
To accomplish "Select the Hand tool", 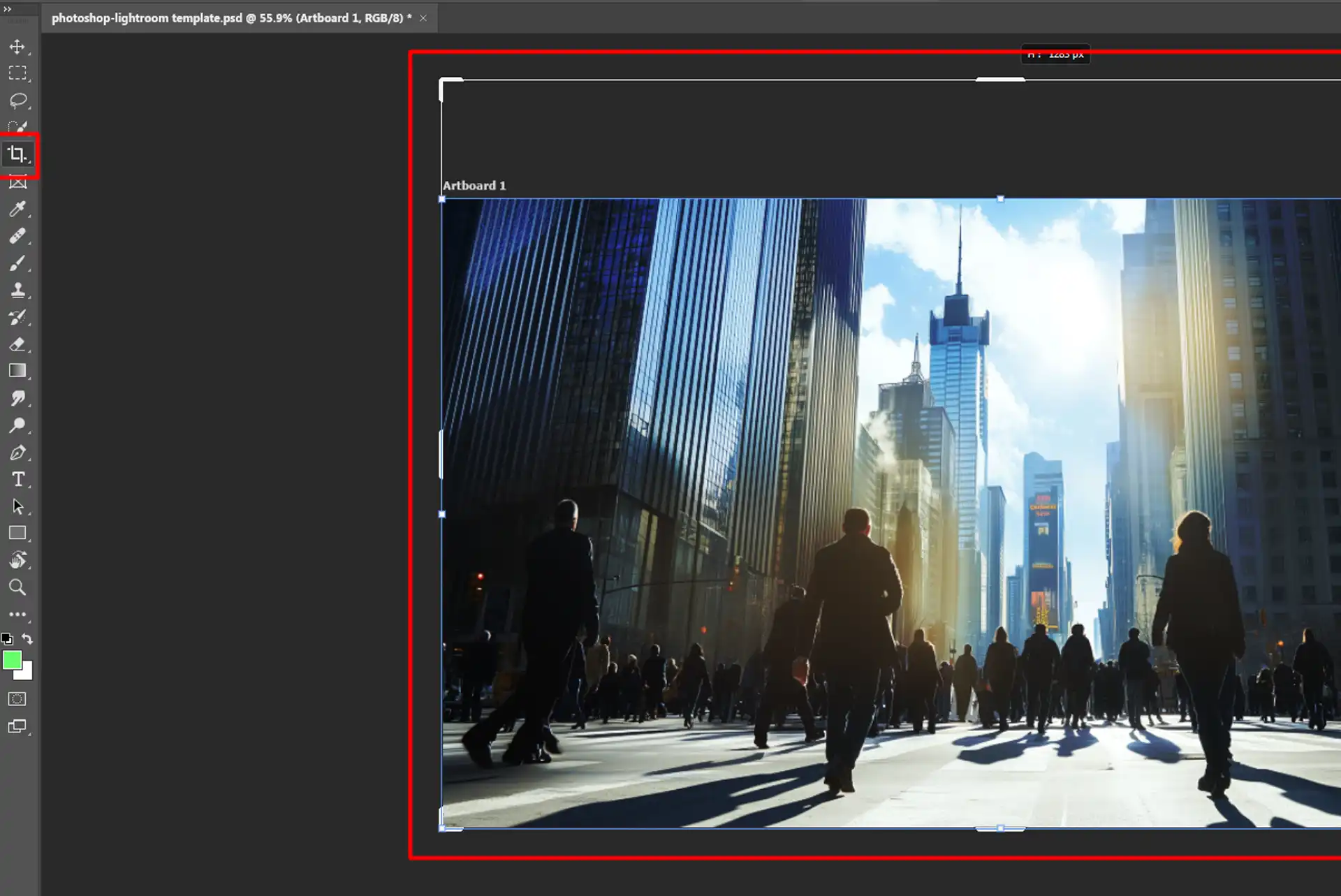I will tap(17, 560).
